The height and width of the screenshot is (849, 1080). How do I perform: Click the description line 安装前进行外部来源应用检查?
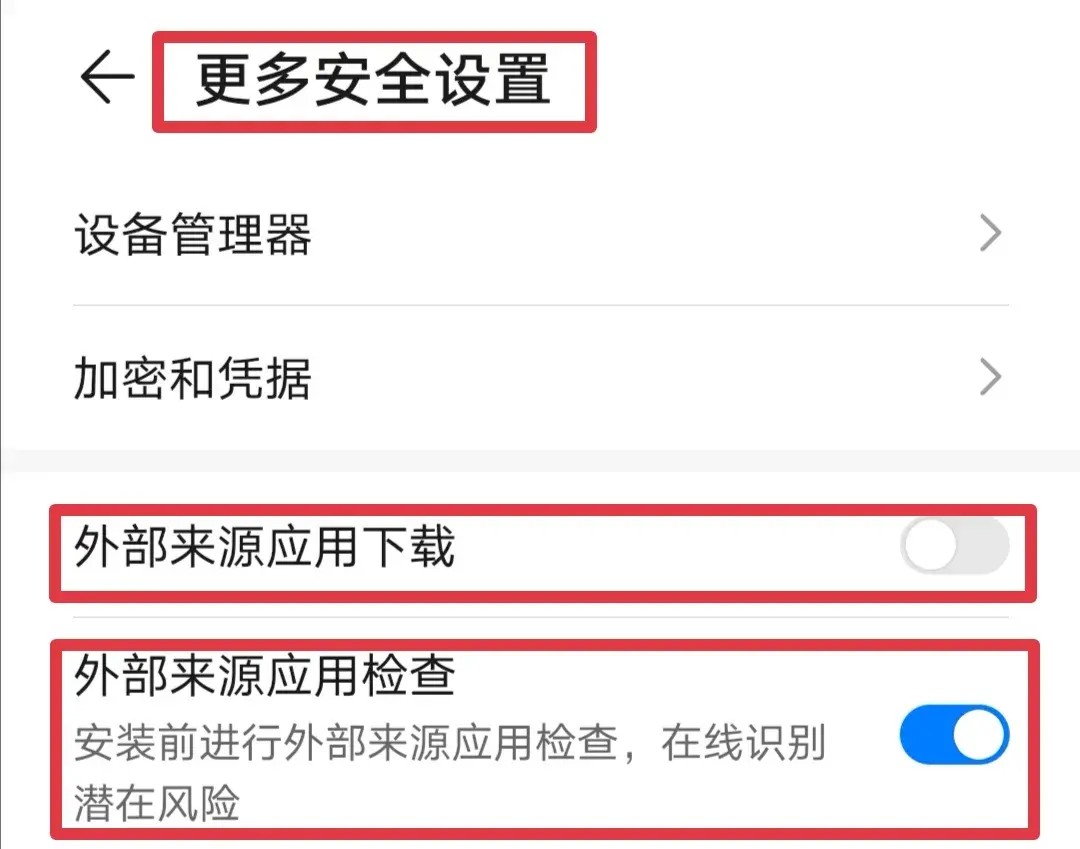point(346,744)
